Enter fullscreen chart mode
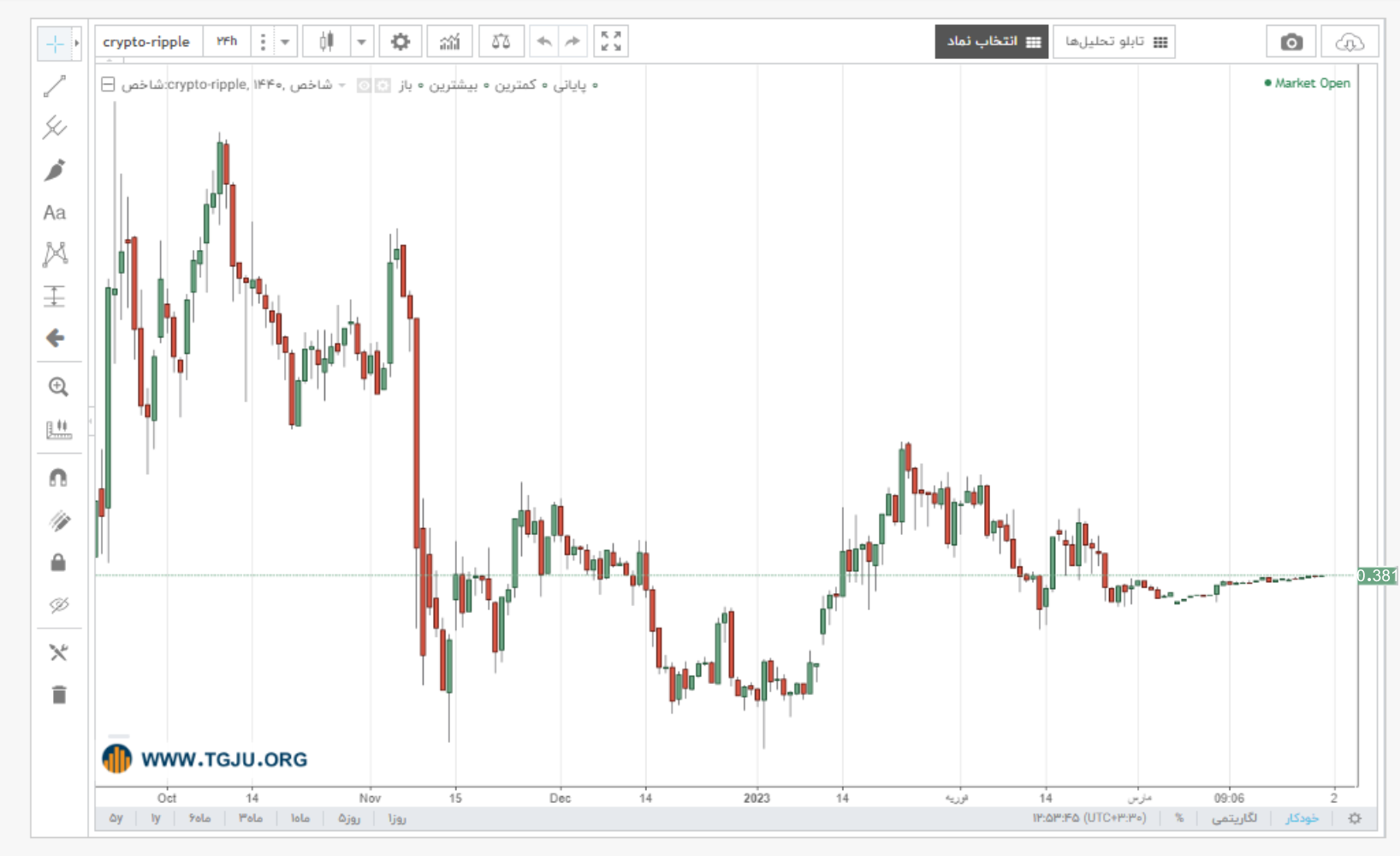 point(611,41)
